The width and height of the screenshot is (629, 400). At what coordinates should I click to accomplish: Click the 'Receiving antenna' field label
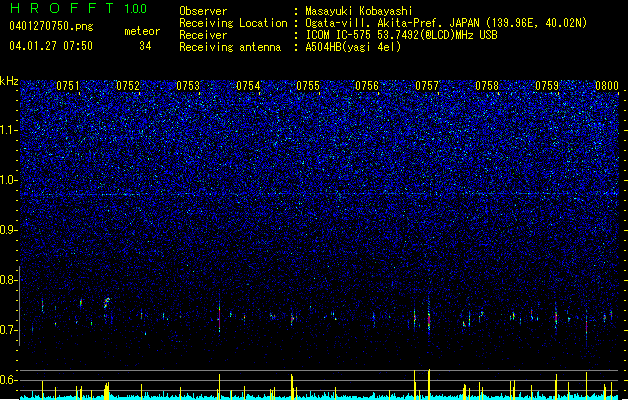(230, 47)
